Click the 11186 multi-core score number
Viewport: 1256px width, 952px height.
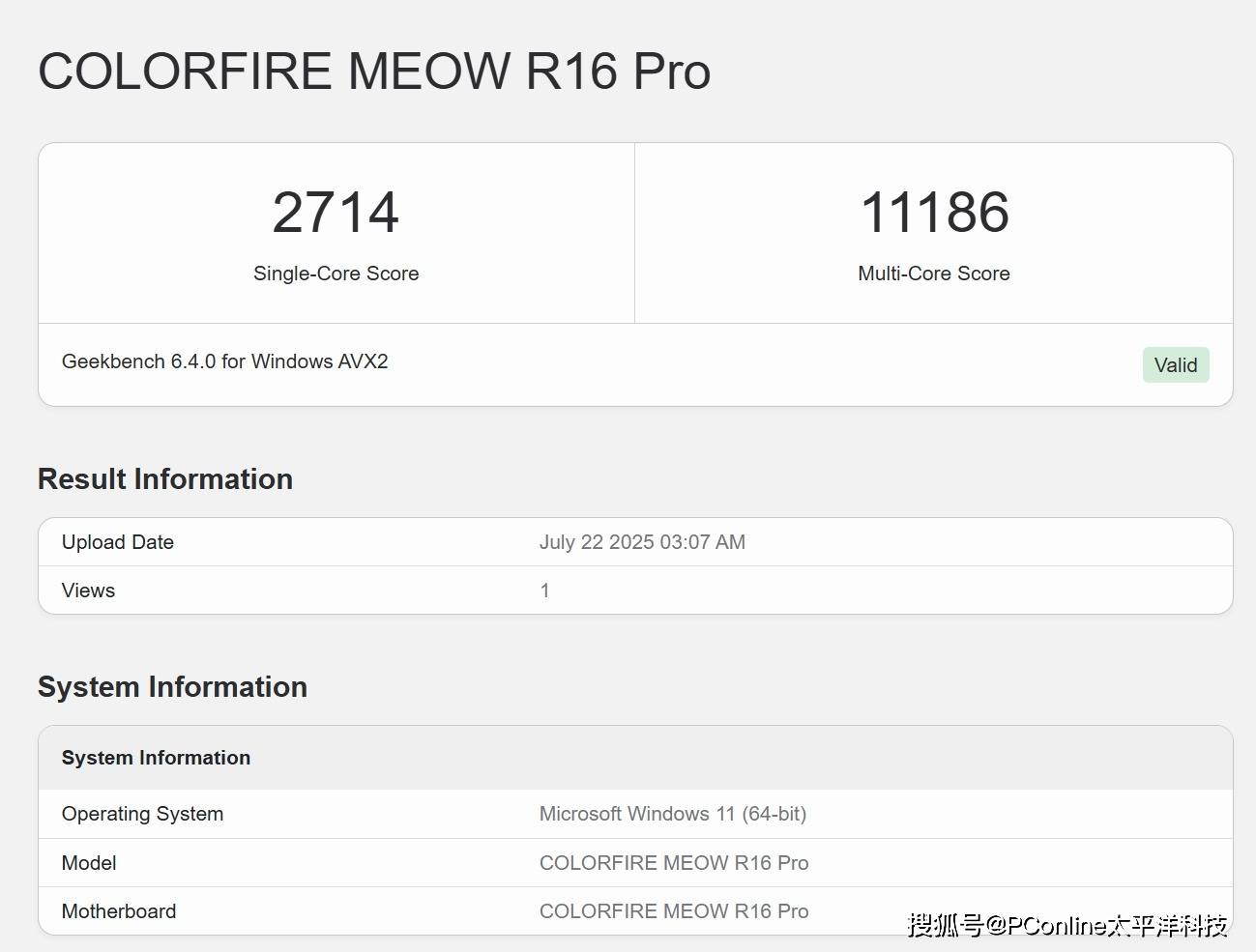coord(934,213)
